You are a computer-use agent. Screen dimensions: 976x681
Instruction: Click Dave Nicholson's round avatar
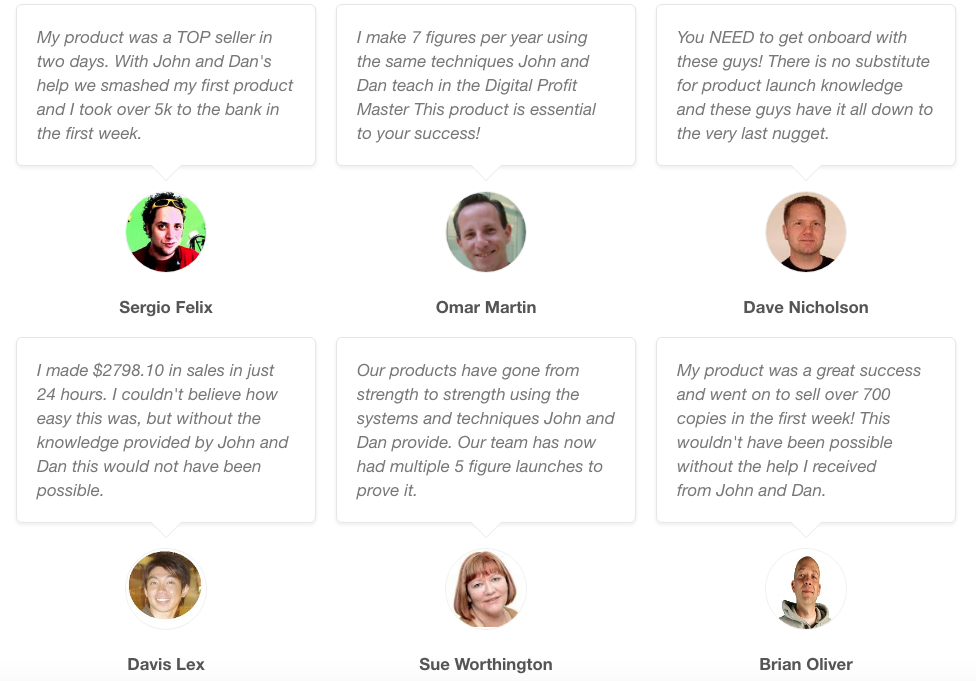(805, 232)
